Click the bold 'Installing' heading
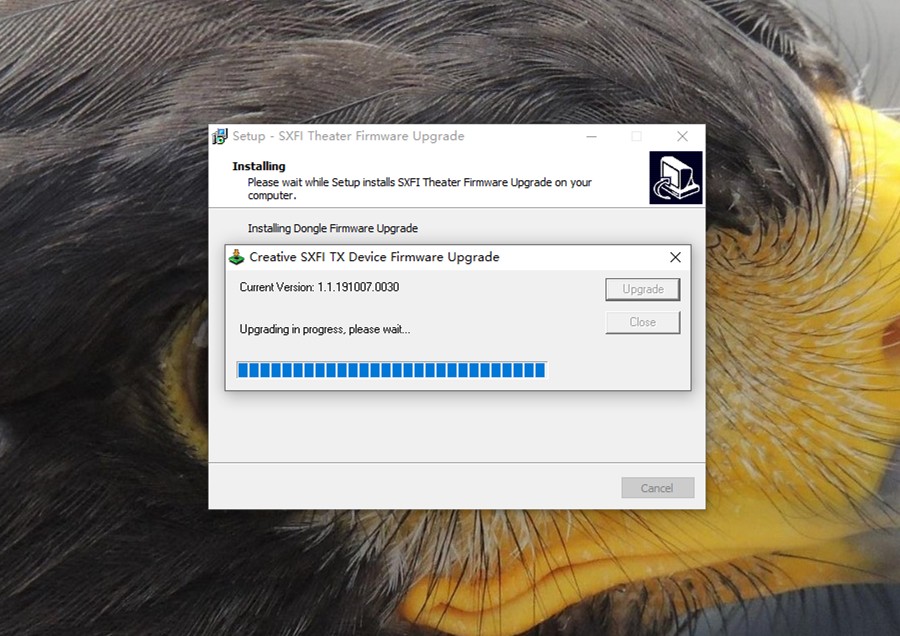The height and width of the screenshot is (636, 900). pyautogui.click(x=259, y=166)
